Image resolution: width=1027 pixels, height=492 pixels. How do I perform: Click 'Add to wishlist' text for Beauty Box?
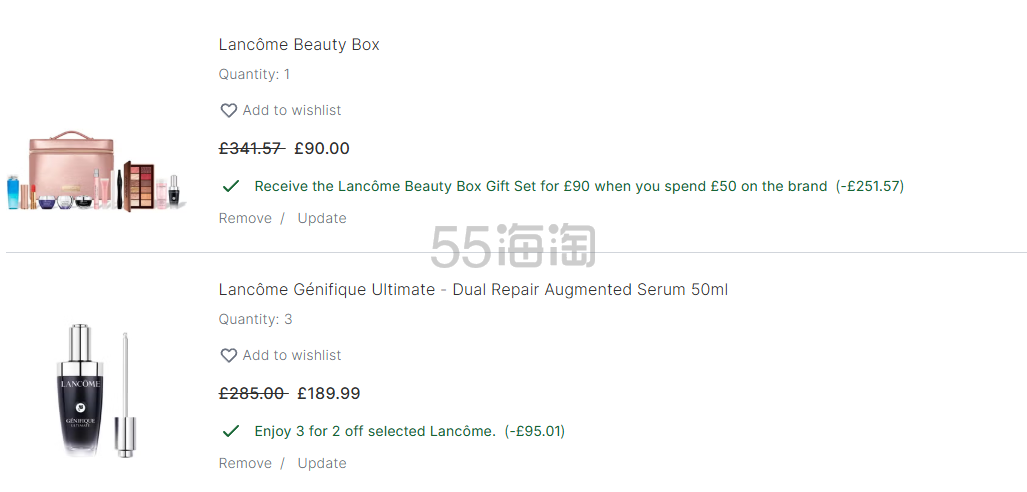pyautogui.click(x=292, y=111)
